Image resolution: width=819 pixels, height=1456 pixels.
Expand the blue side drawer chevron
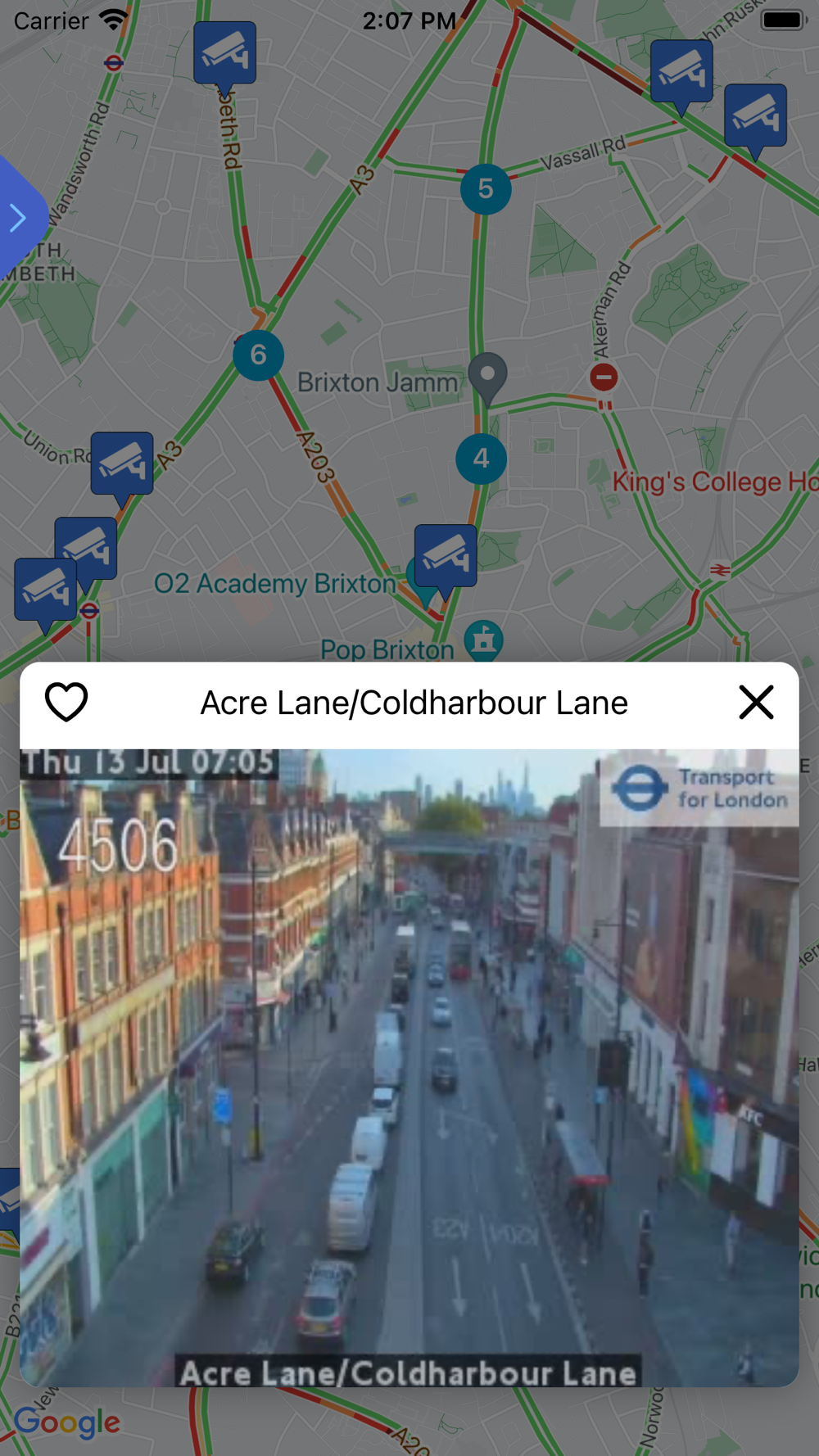[x=18, y=218]
